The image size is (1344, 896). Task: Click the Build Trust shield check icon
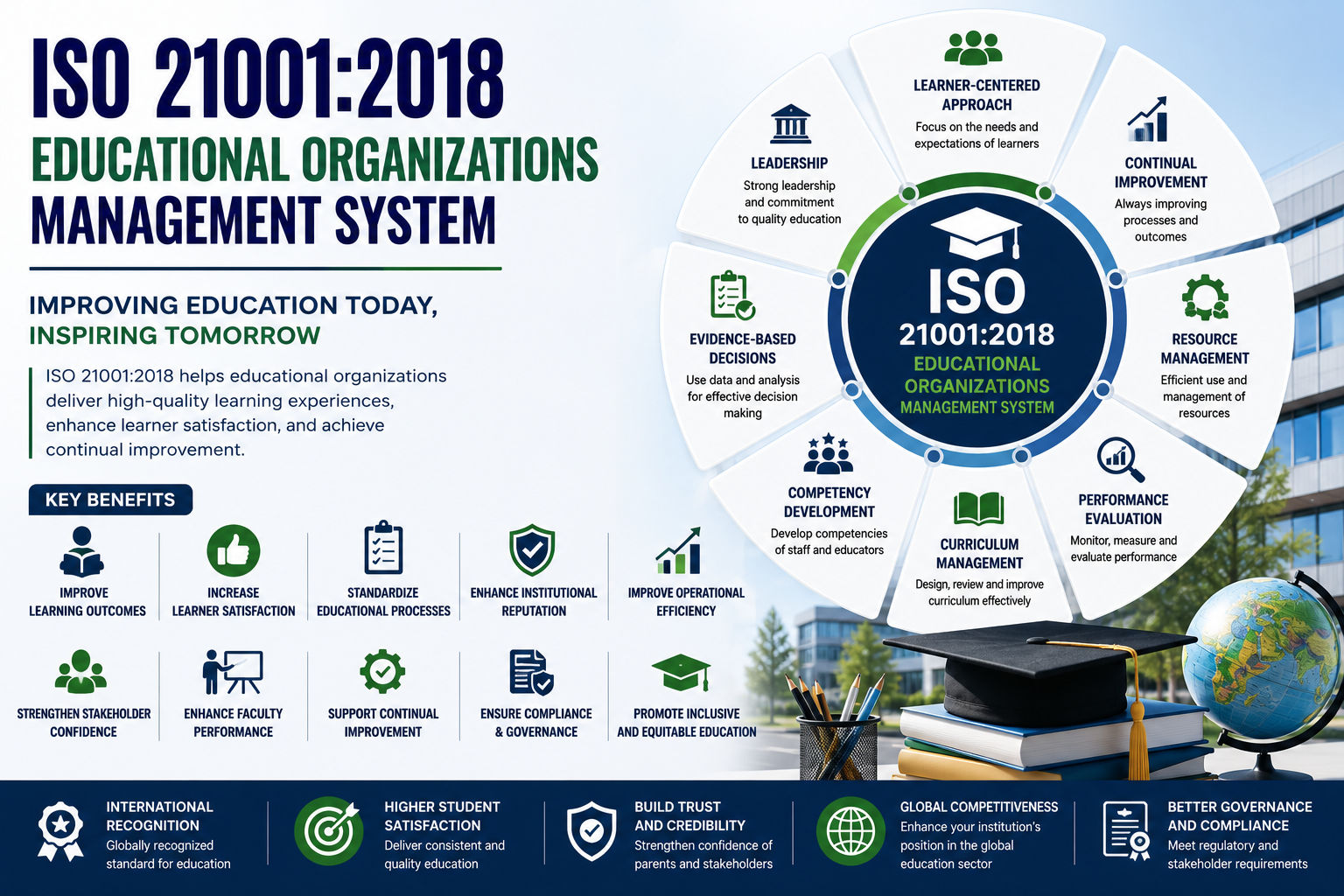pos(591,831)
